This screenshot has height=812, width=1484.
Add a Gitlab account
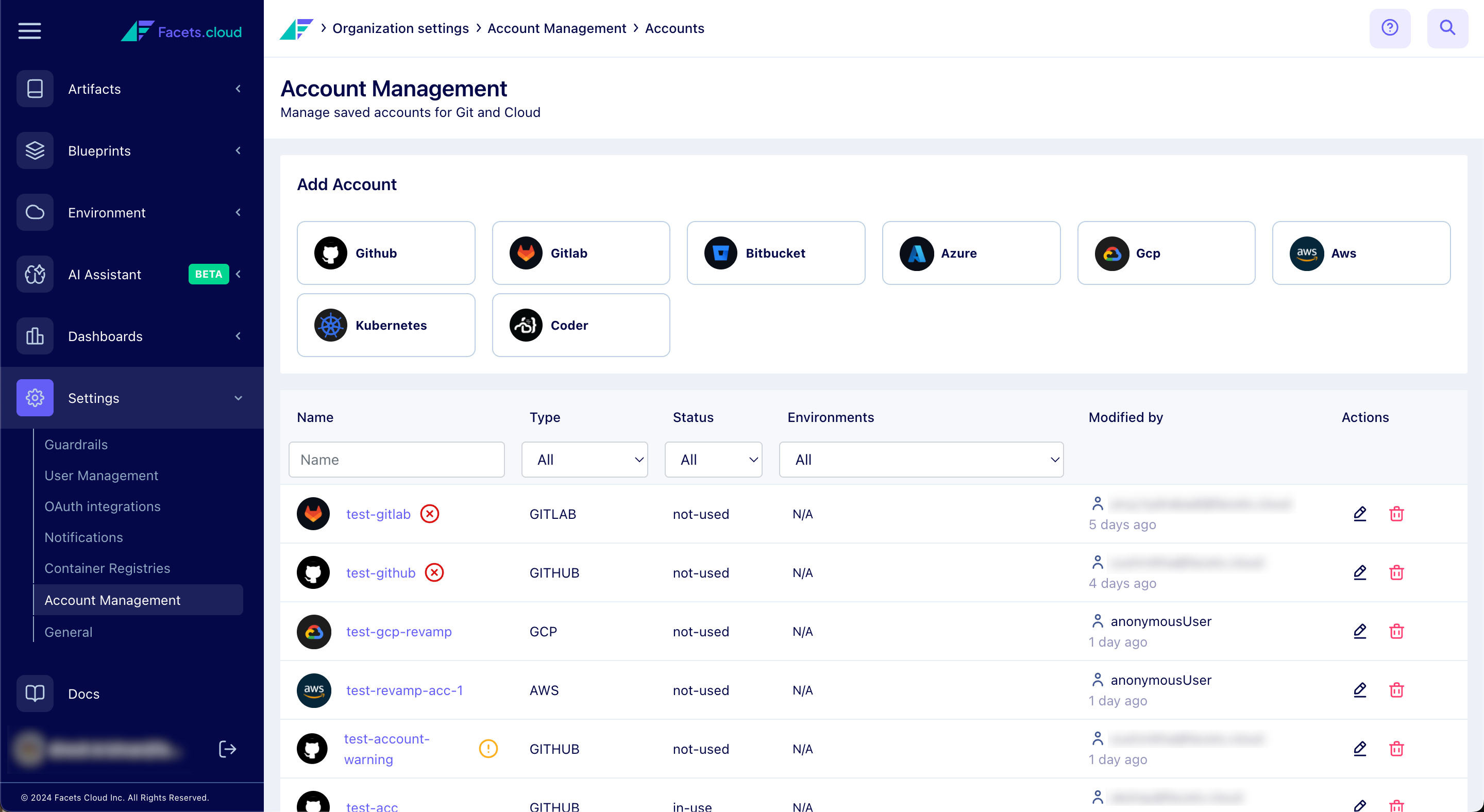point(581,253)
